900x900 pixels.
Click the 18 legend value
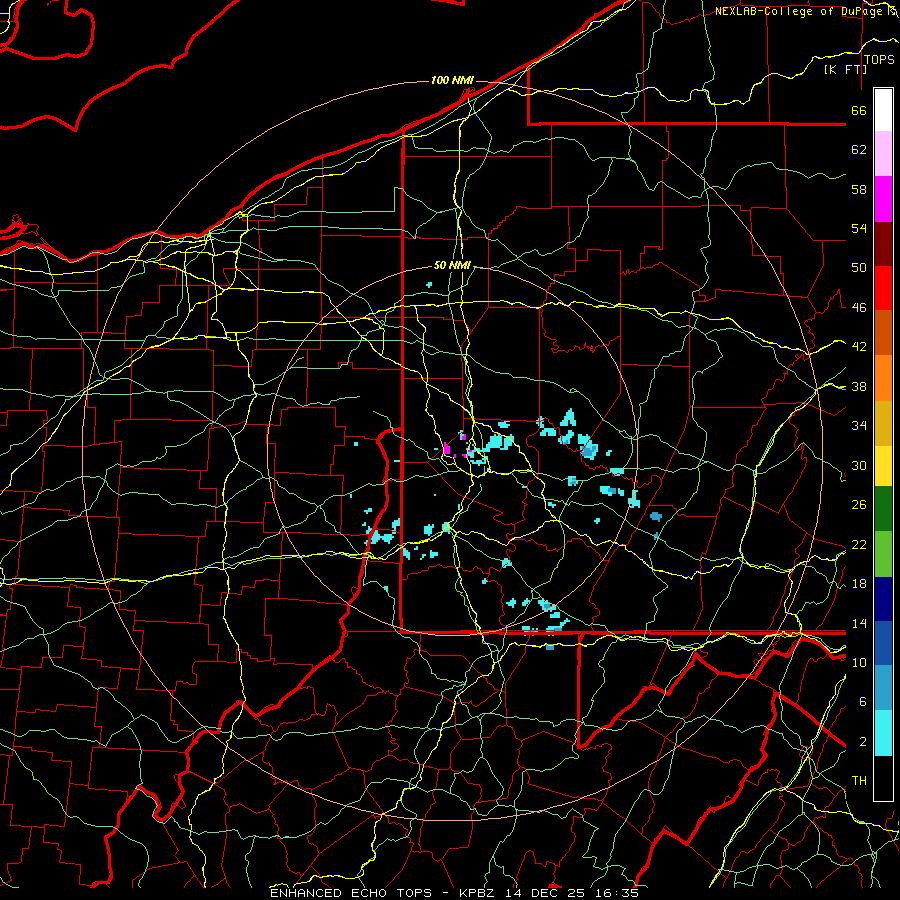[859, 584]
